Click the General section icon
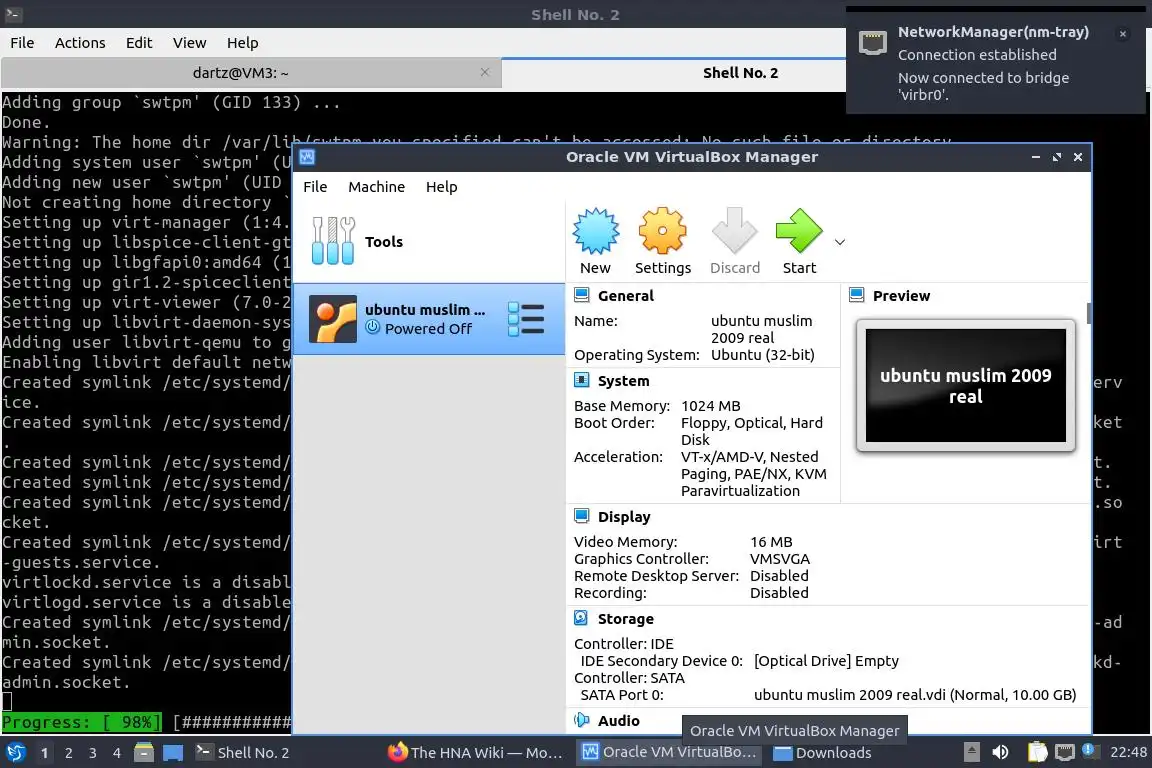Image resolution: width=1152 pixels, height=768 pixels. tap(581, 295)
